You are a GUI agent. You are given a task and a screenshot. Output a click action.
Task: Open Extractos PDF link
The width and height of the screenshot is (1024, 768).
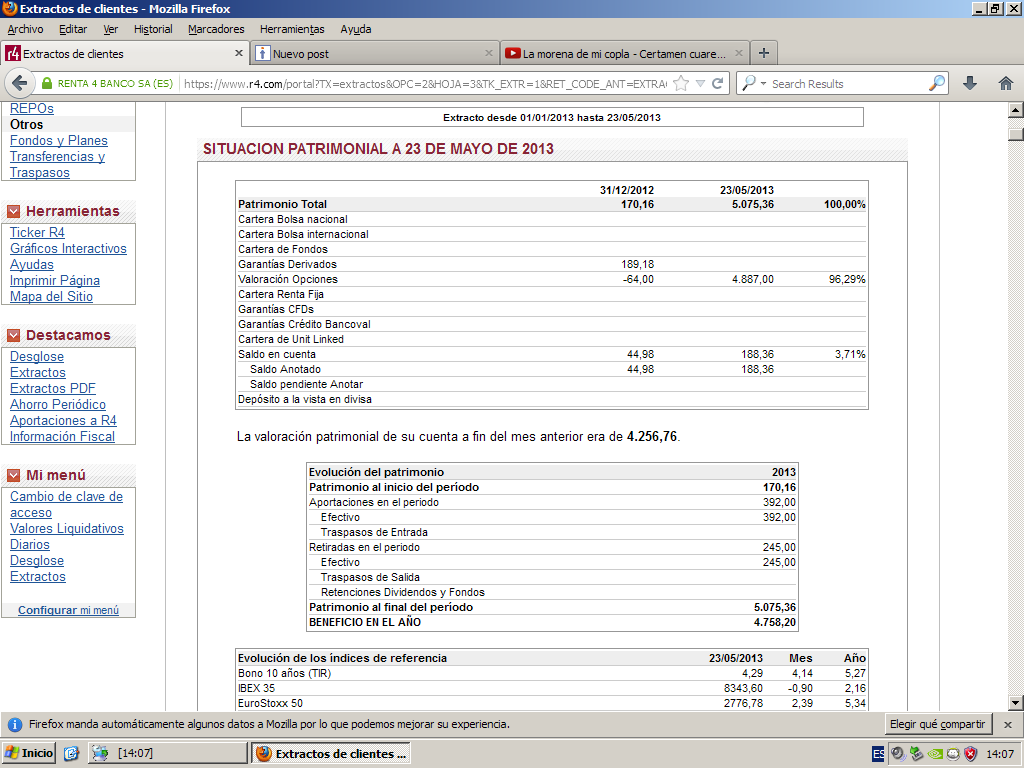click(52, 389)
